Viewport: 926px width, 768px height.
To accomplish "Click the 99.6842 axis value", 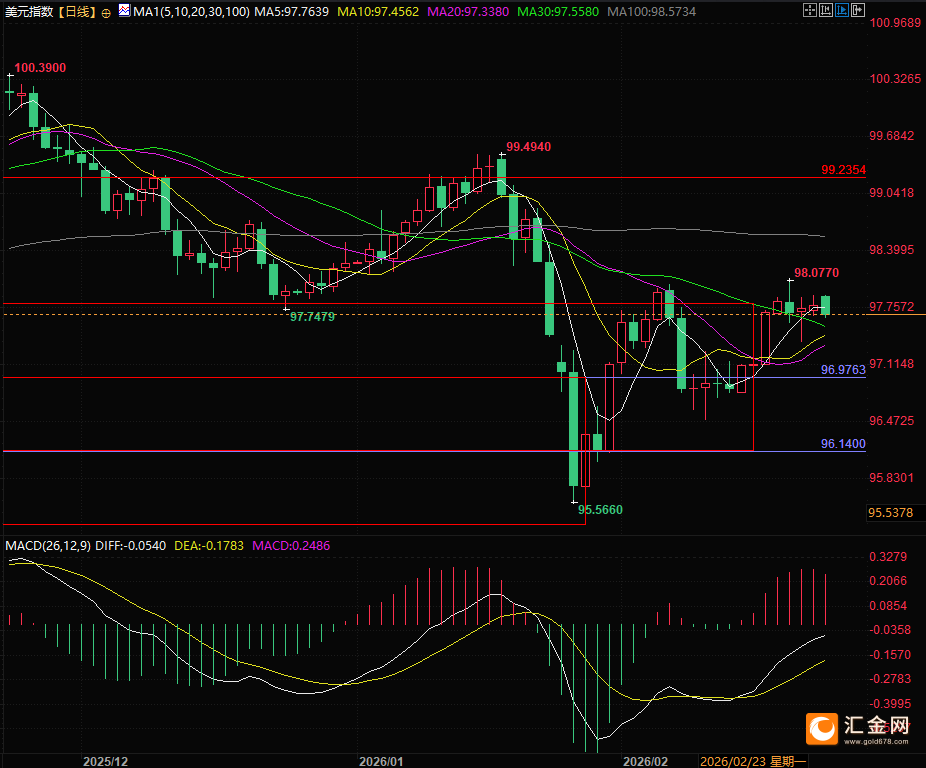I will click(x=892, y=136).
